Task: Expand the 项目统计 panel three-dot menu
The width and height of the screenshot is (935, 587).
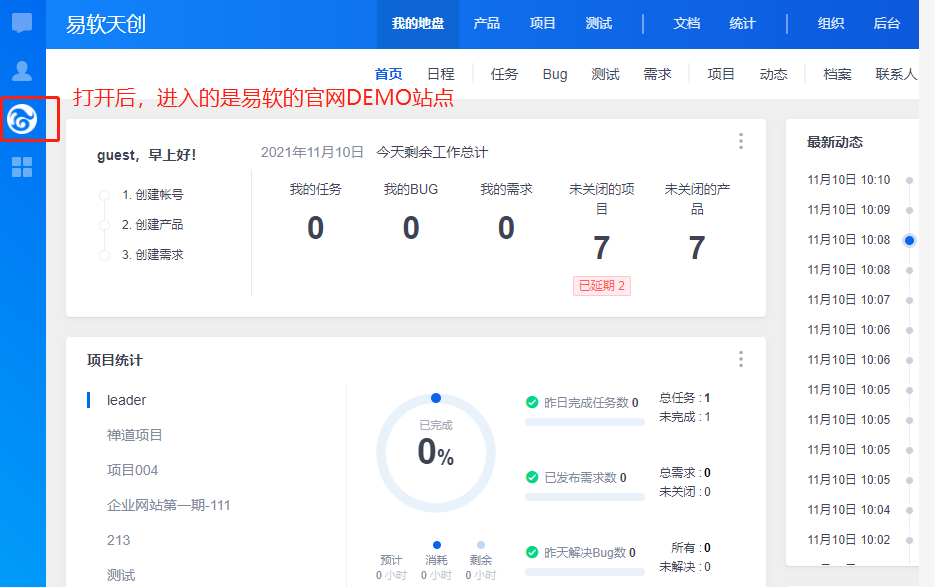Action: [x=740, y=359]
